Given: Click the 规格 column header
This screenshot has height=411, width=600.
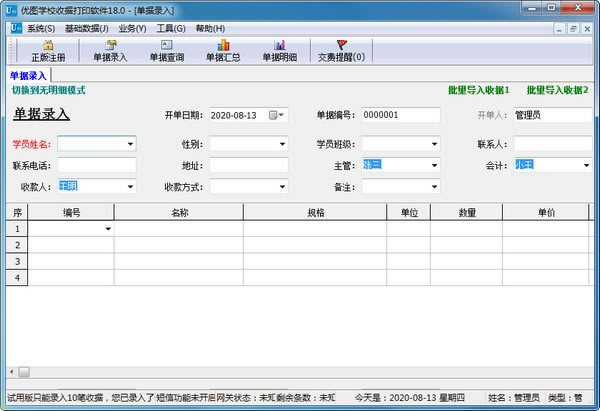Looking at the screenshot, I should click(315, 212).
